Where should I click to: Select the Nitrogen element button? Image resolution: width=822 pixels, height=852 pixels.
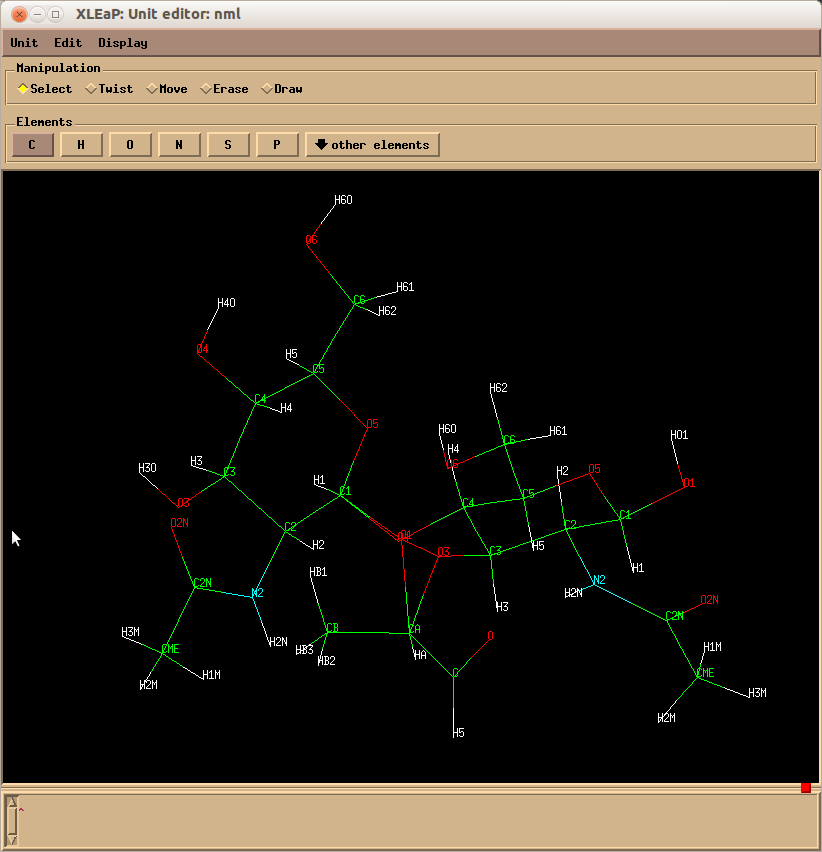pyautogui.click(x=179, y=145)
